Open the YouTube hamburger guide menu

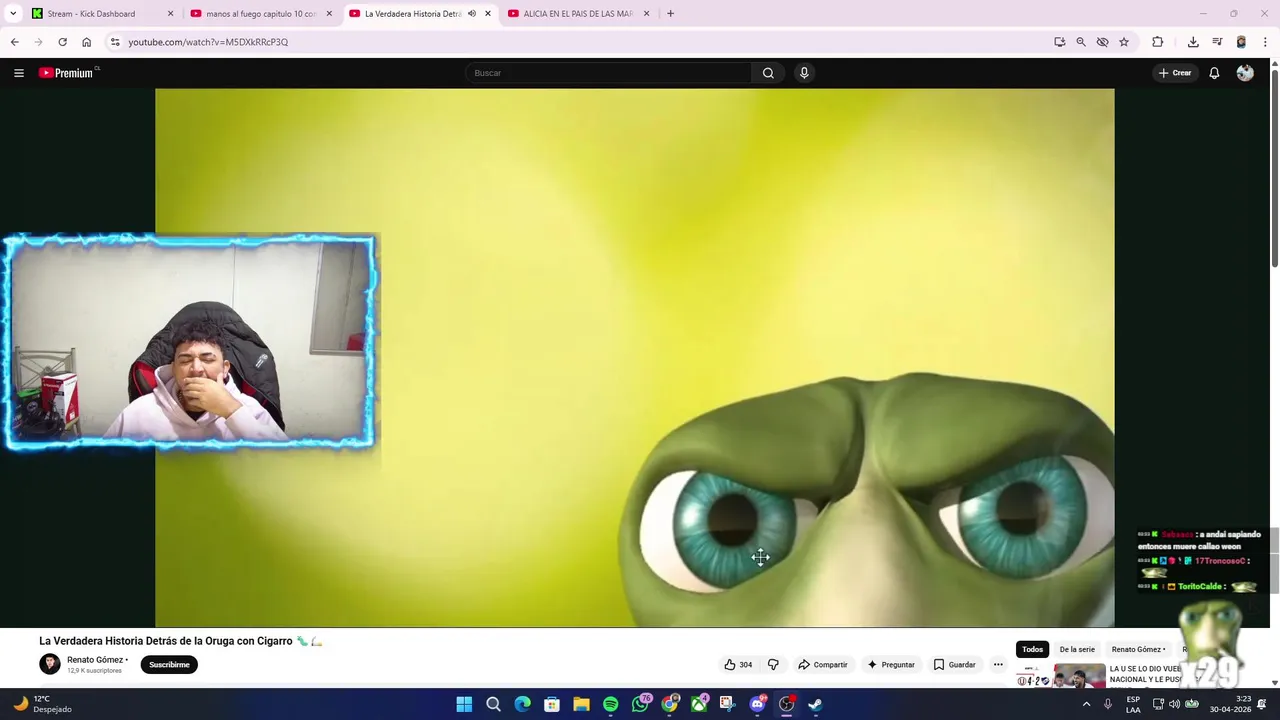(x=18, y=73)
